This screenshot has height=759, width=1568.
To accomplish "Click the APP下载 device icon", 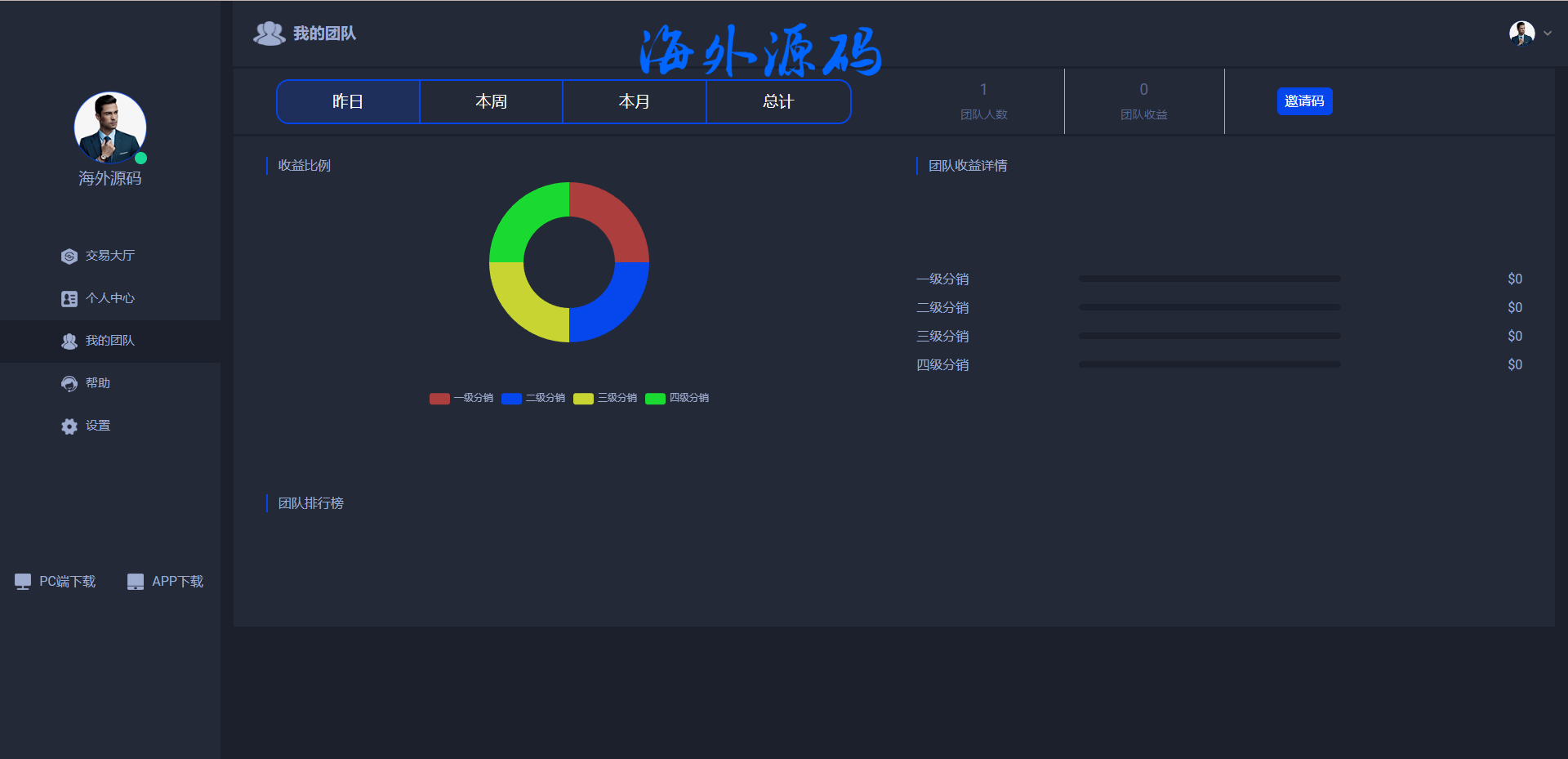I will coord(136,582).
